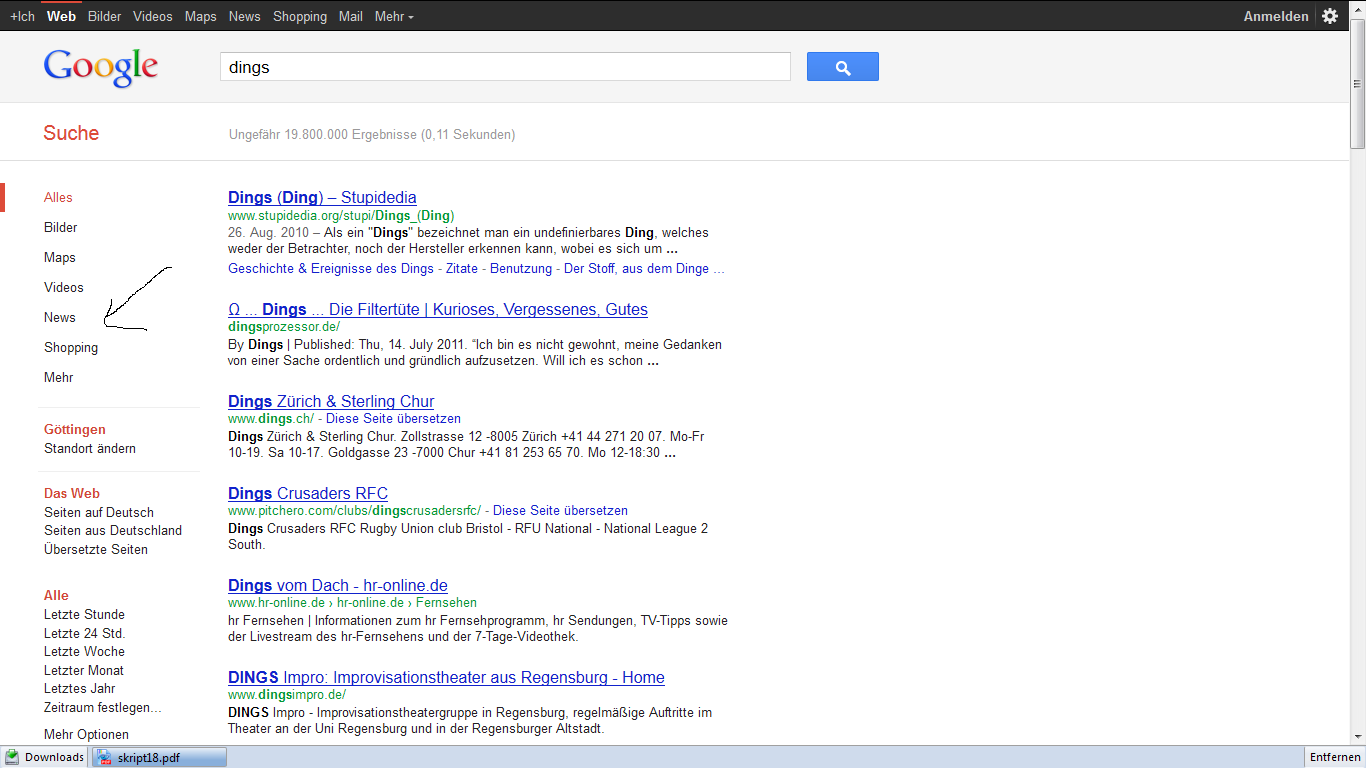Select Web in the top navigation bar
Viewport: 1366px width, 768px height.
(x=61, y=16)
